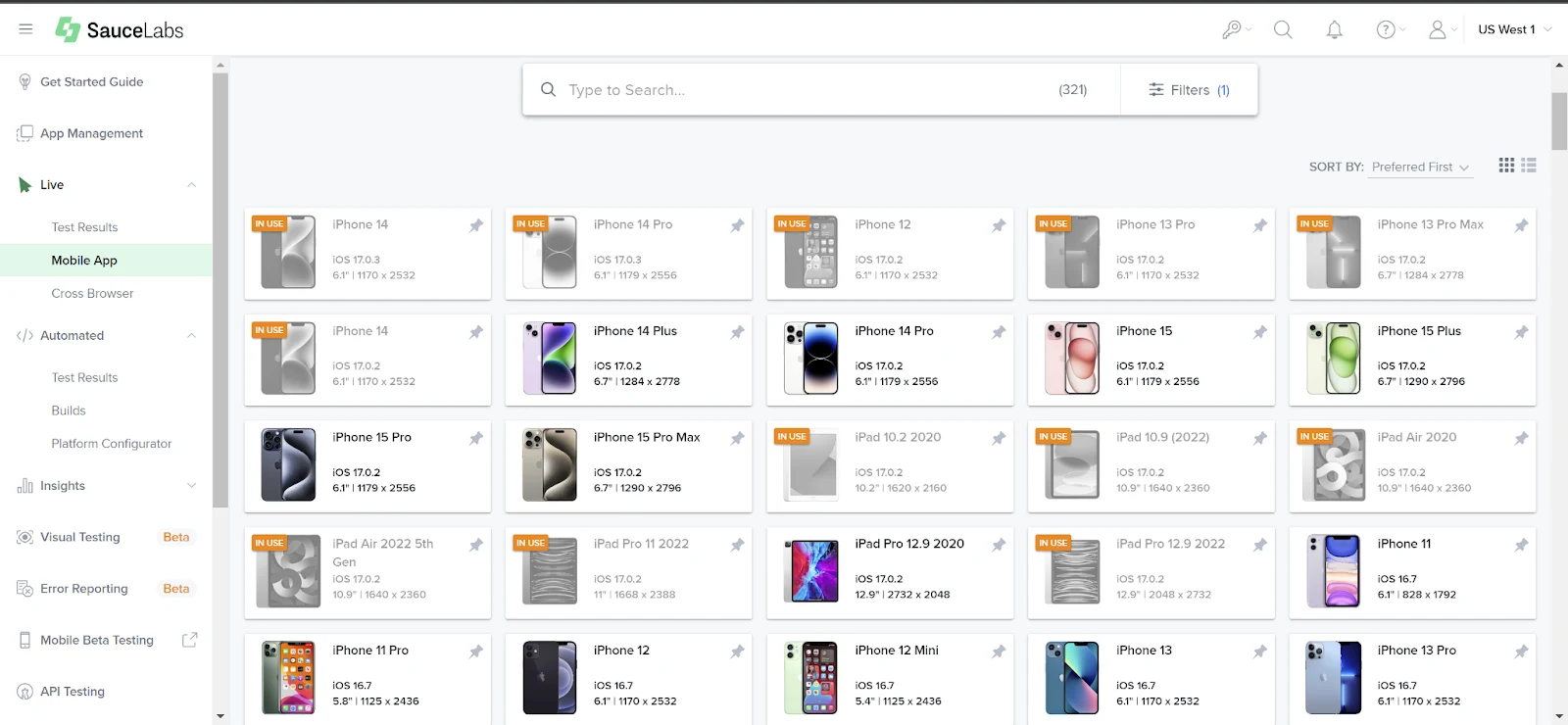Pin the iPhone 15 Pro Max device
The height and width of the screenshot is (725, 1568).
click(x=737, y=438)
